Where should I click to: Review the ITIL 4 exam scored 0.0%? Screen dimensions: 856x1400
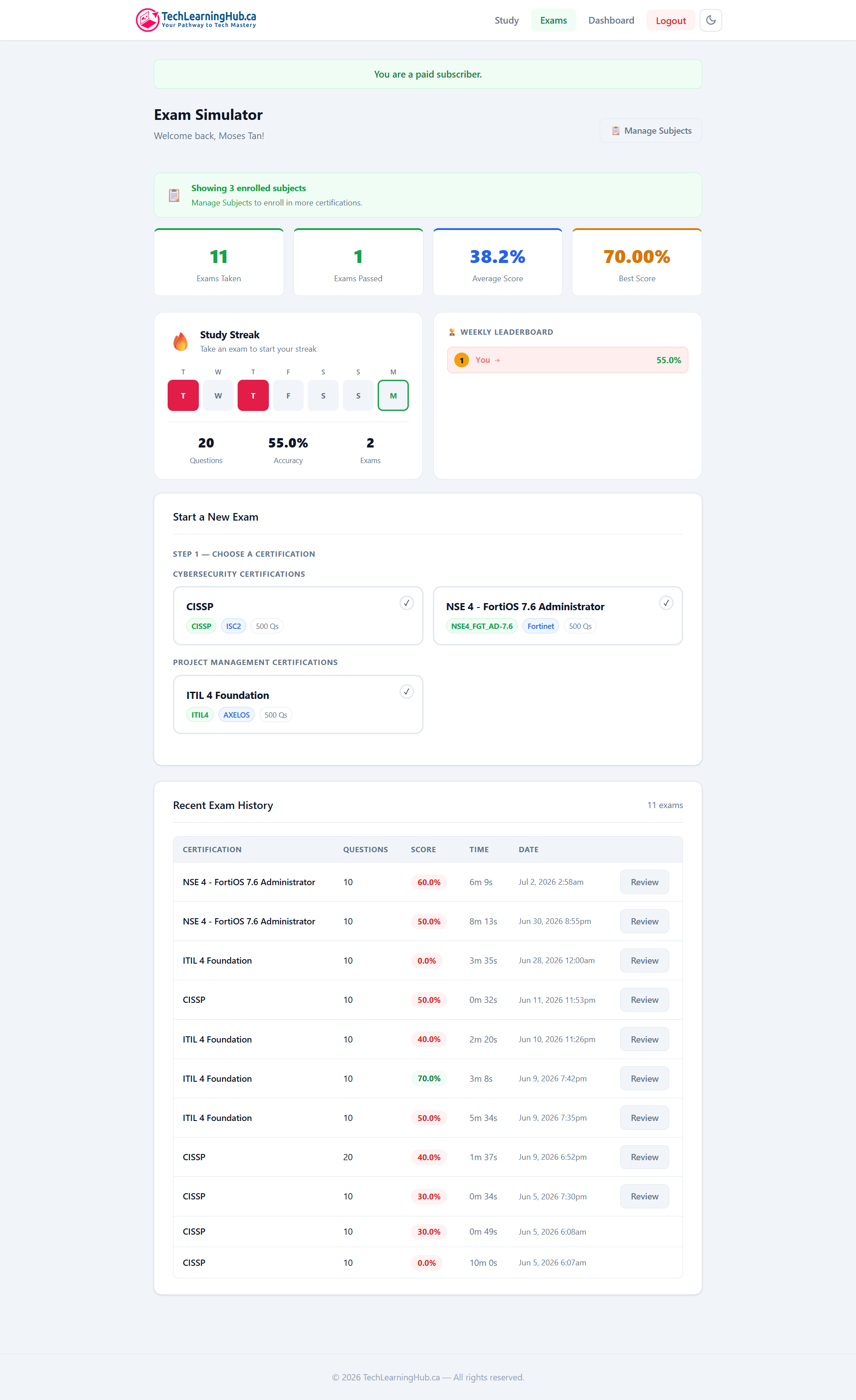point(645,960)
